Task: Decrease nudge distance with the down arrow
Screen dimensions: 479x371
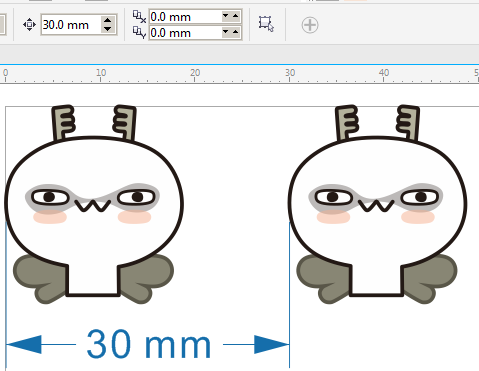Action: pos(108,29)
